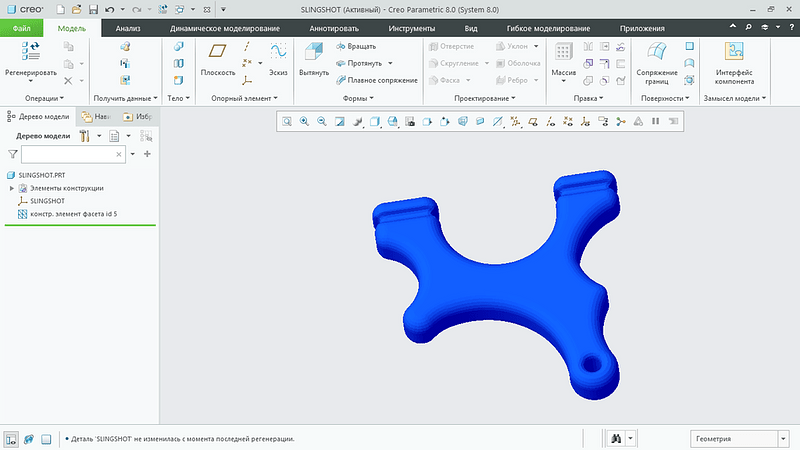Expand the Правка group dropdown
This screenshot has width=800, height=450.
point(588,98)
